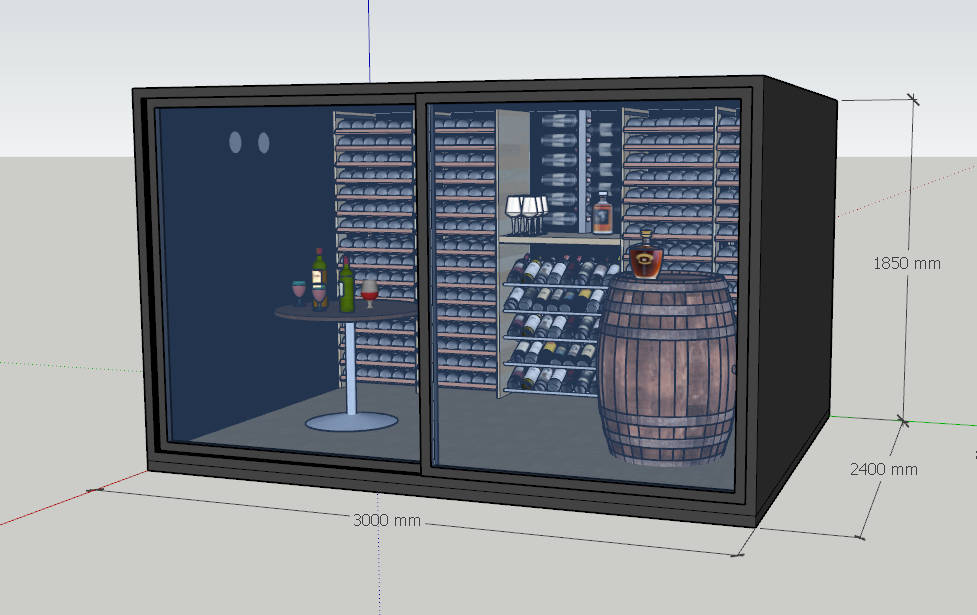The width and height of the screenshot is (977, 615).
Task: Click the red wine glass on table's right
Action: tap(370, 292)
